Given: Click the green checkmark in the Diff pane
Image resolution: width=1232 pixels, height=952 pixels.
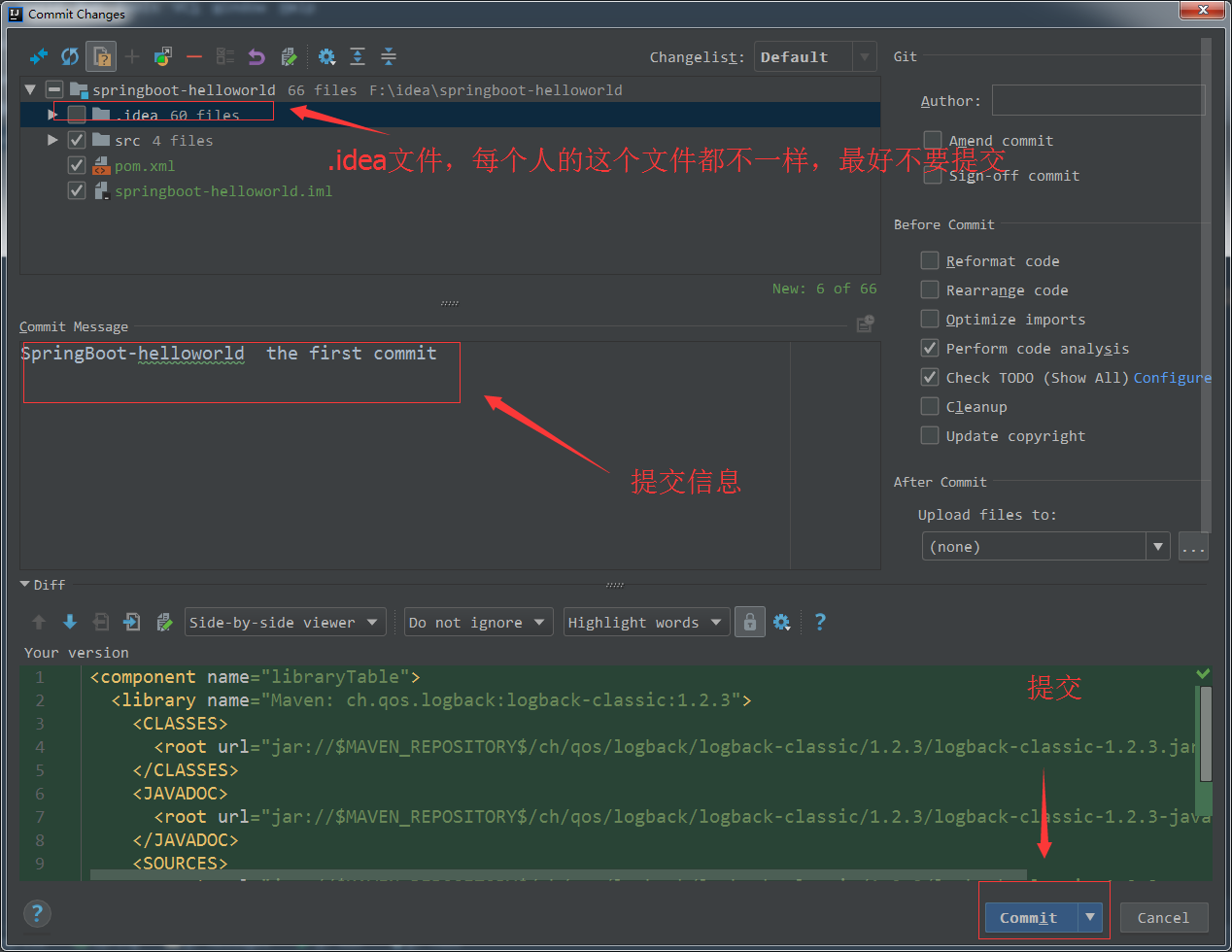Looking at the screenshot, I should pyautogui.click(x=1203, y=673).
